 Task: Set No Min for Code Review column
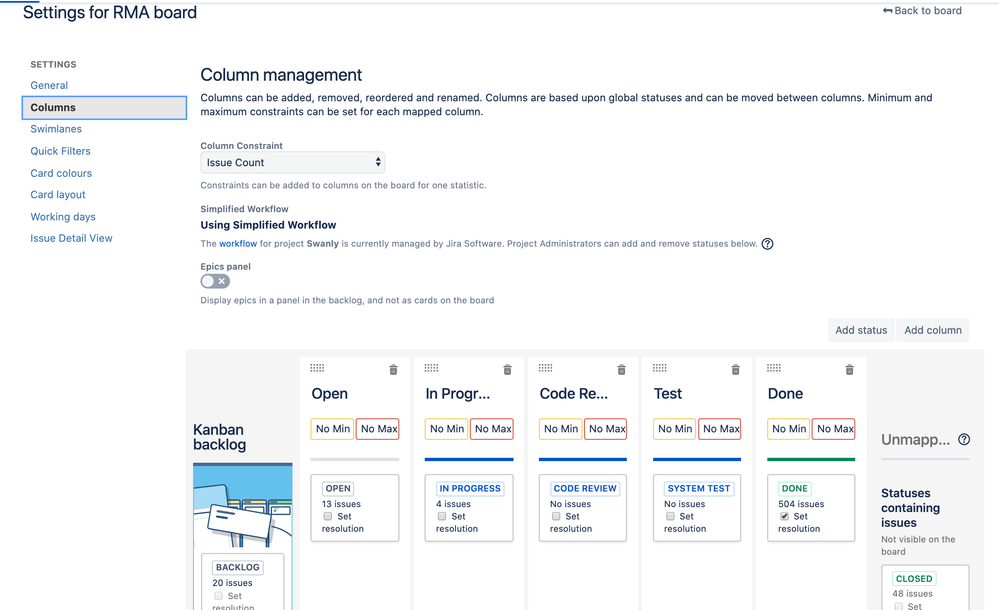(561, 429)
